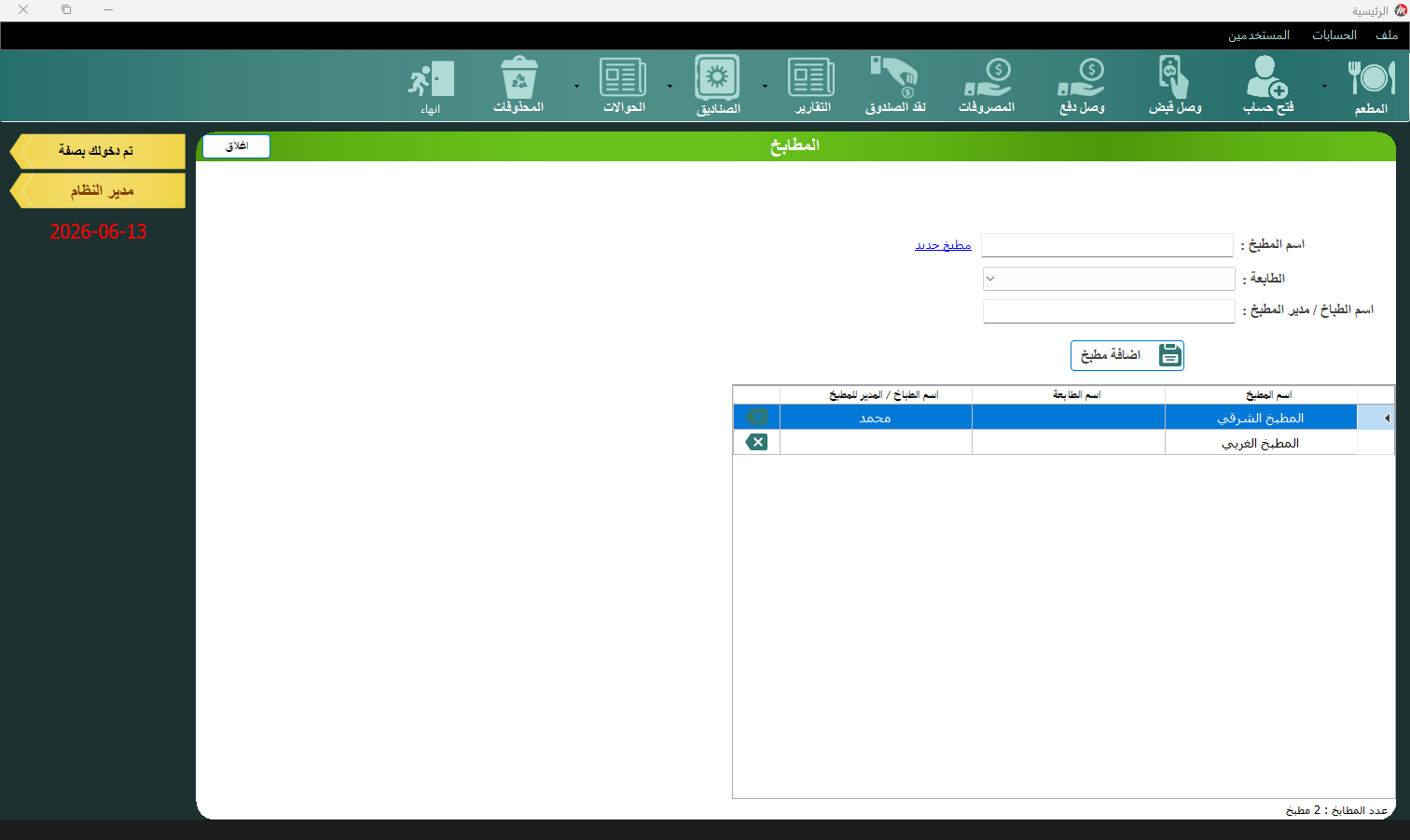The height and width of the screenshot is (840, 1410).
Task: Expand the arrow next to المطعم
Action: pyautogui.click(x=1324, y=87)
